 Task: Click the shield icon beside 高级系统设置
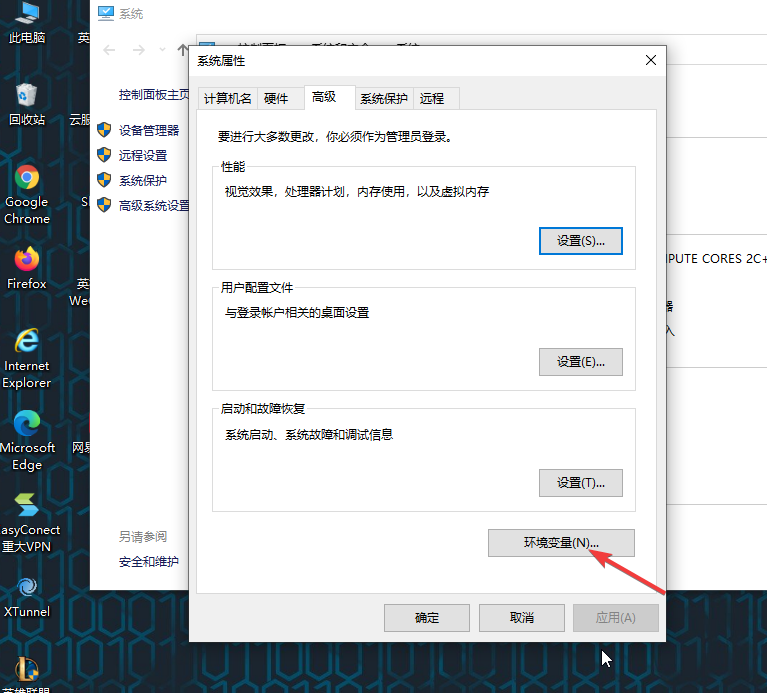[x=104, y=204]
